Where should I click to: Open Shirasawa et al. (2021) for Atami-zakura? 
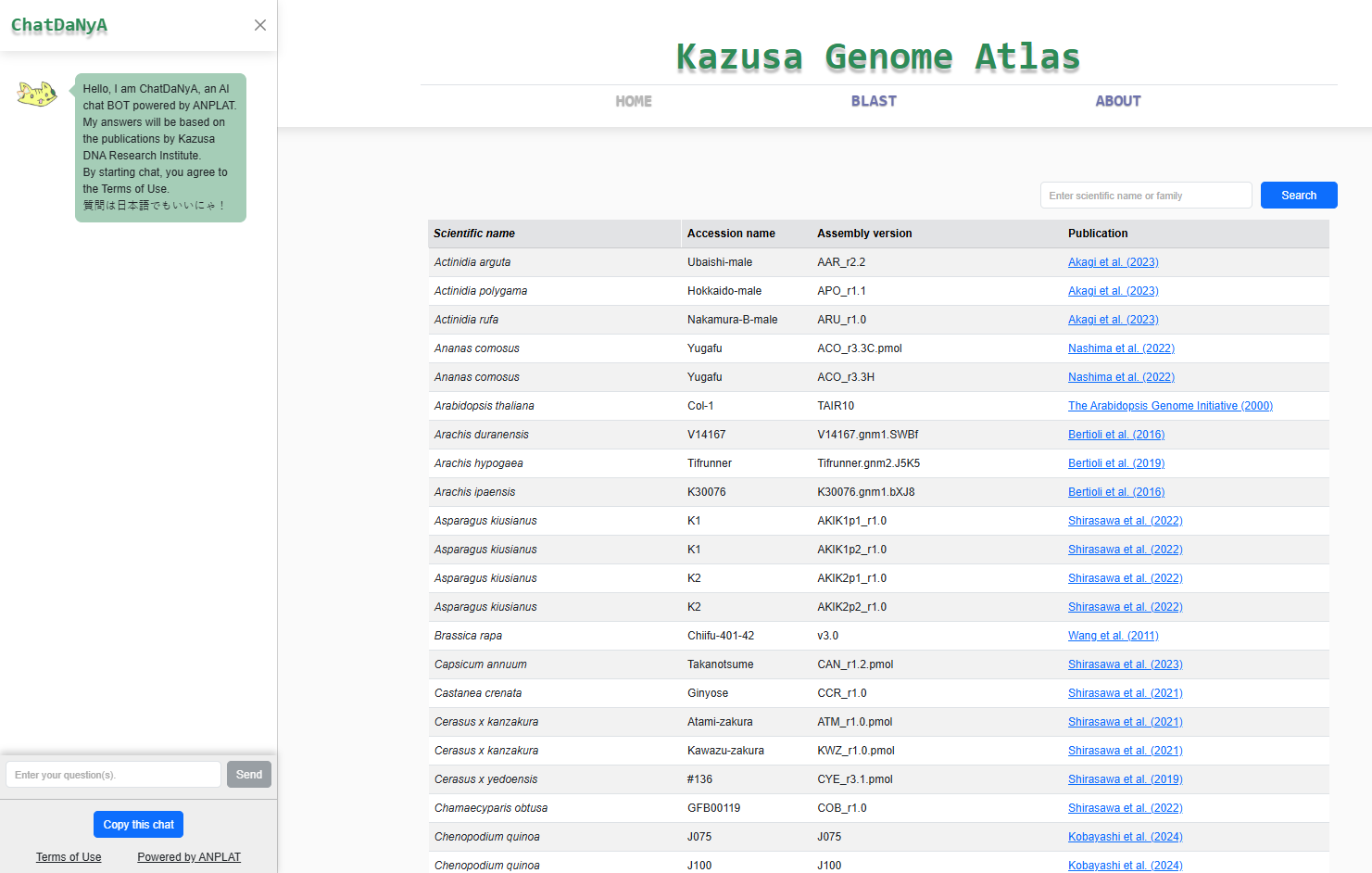[1126, 722]
